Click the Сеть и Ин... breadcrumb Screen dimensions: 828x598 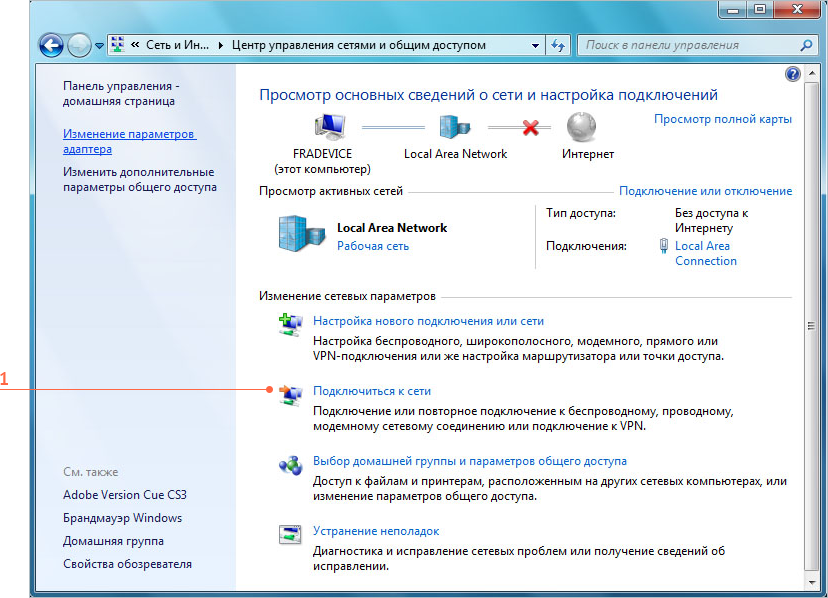177,45
